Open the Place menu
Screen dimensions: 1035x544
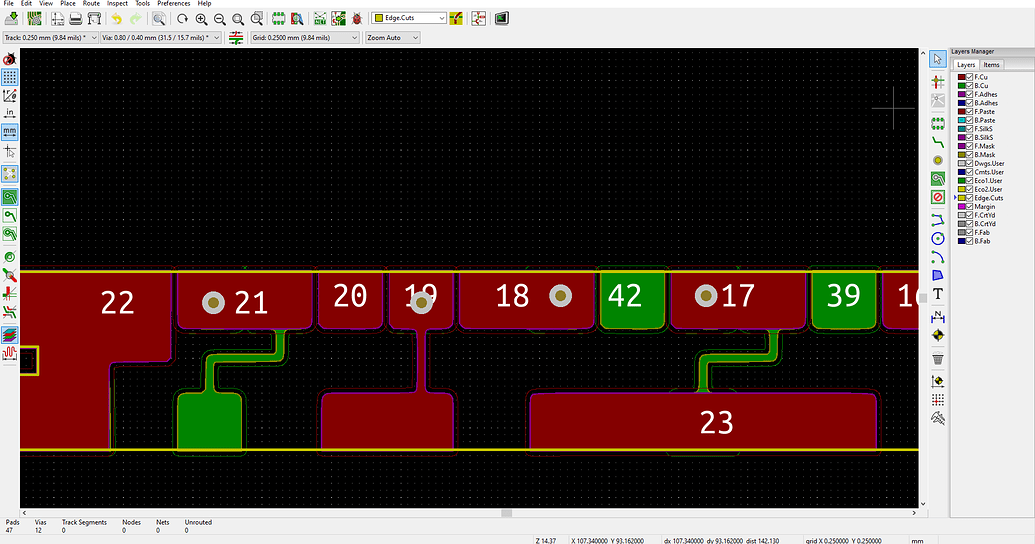(68, 3)
